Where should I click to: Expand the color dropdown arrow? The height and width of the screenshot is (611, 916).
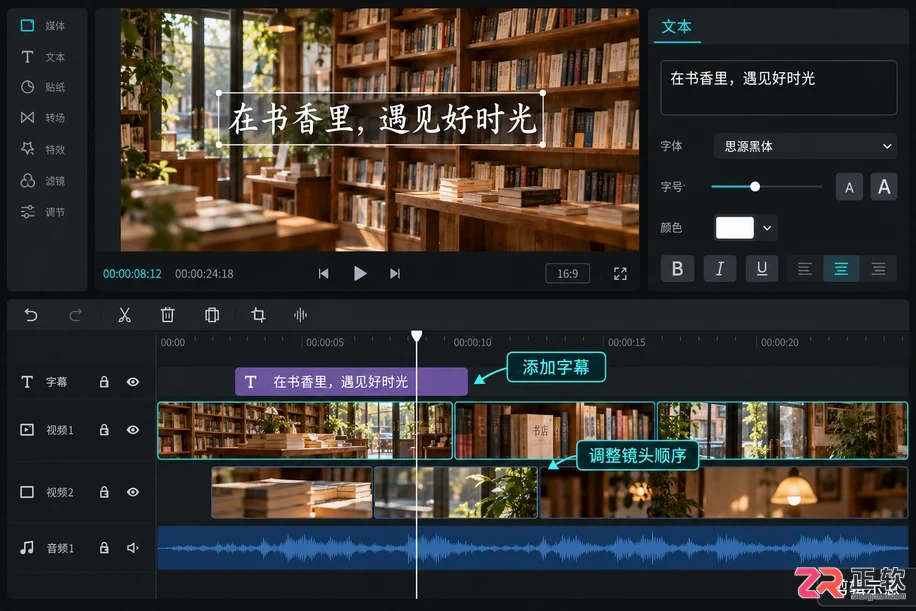[x=767, y=228]
